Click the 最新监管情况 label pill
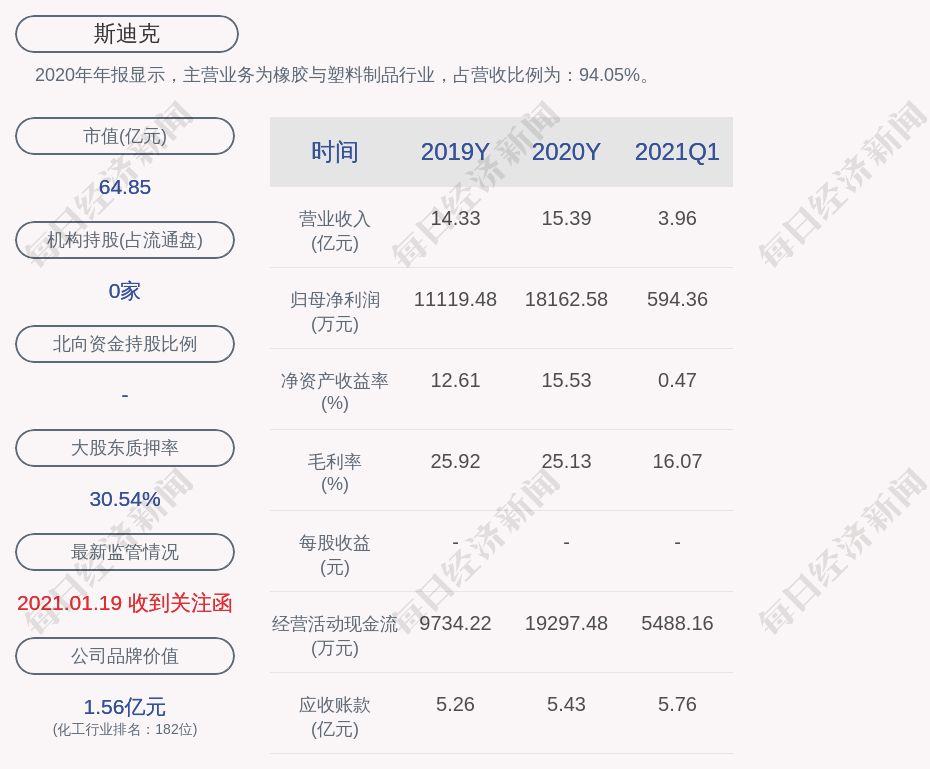This screenshot has height=769, width=930. click(x=125, y=552)
